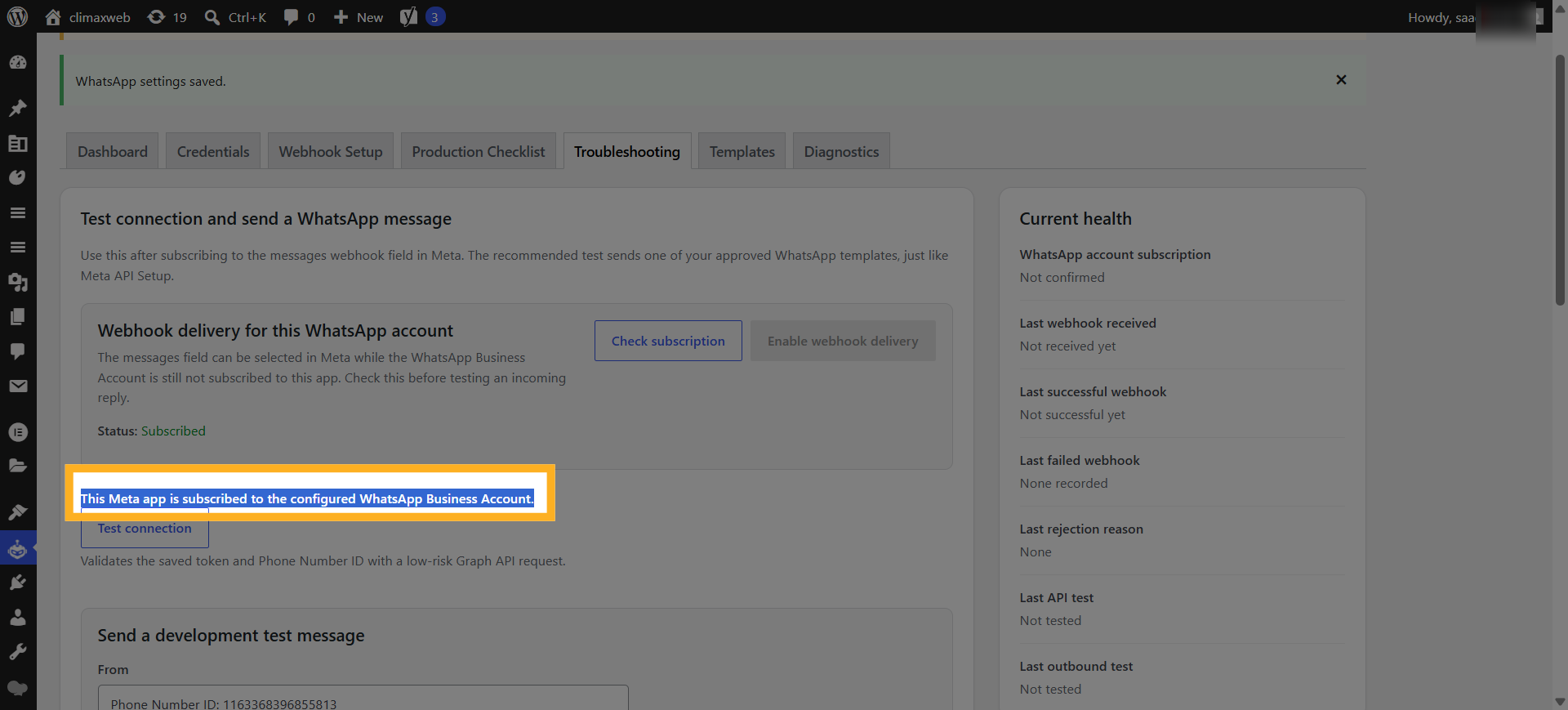The height and width of the screenshot is (710, 1568).
Task: Open Plugins via the plug icon
Action: pyautogui.click(x=17, y=583)
